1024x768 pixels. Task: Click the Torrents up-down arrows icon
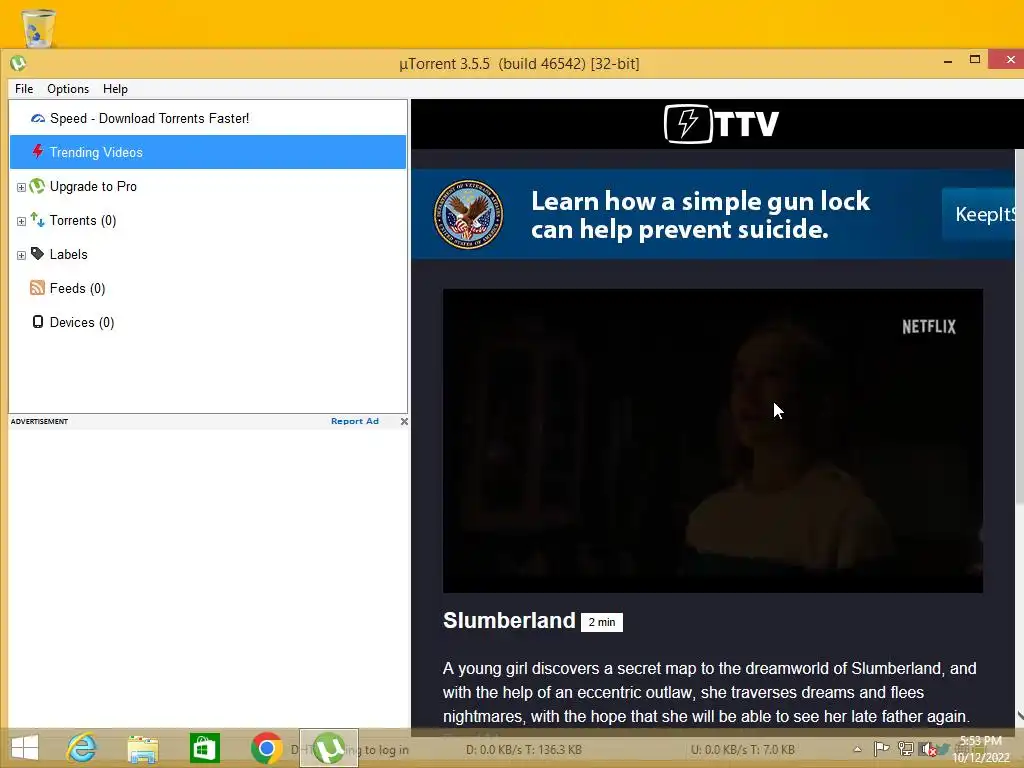coord(37,220)
